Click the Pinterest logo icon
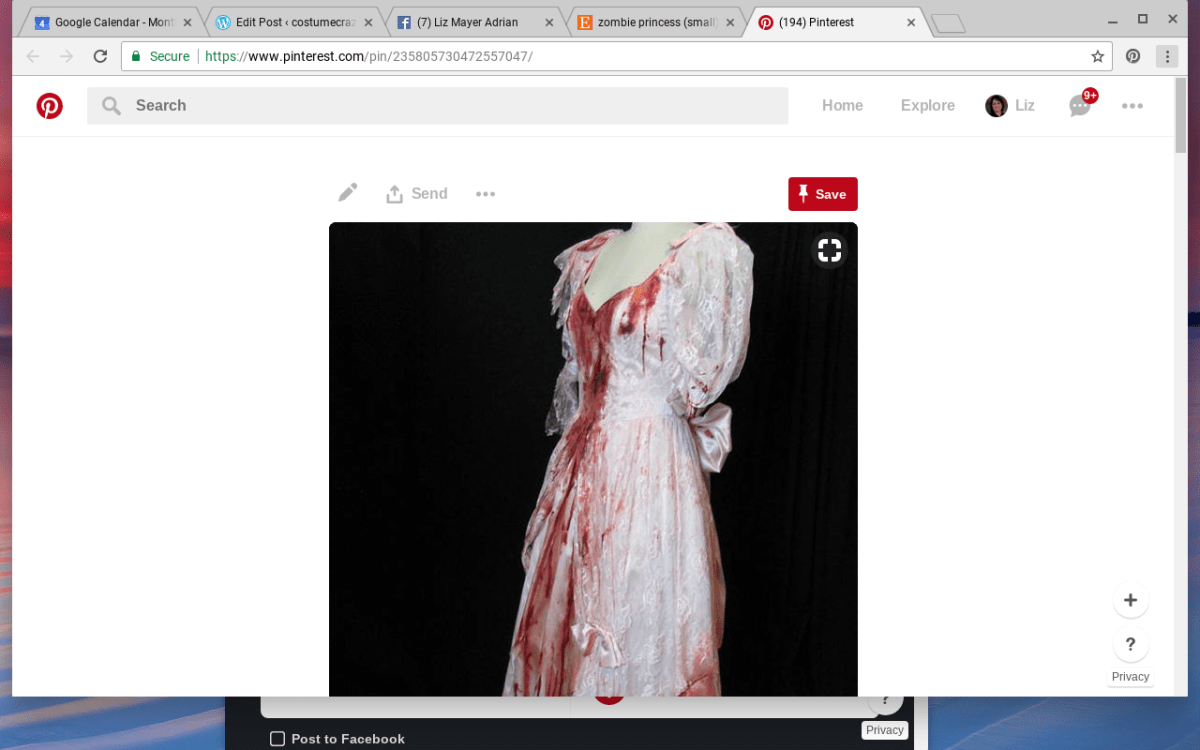1200x750 pixels. pos(50,106)
